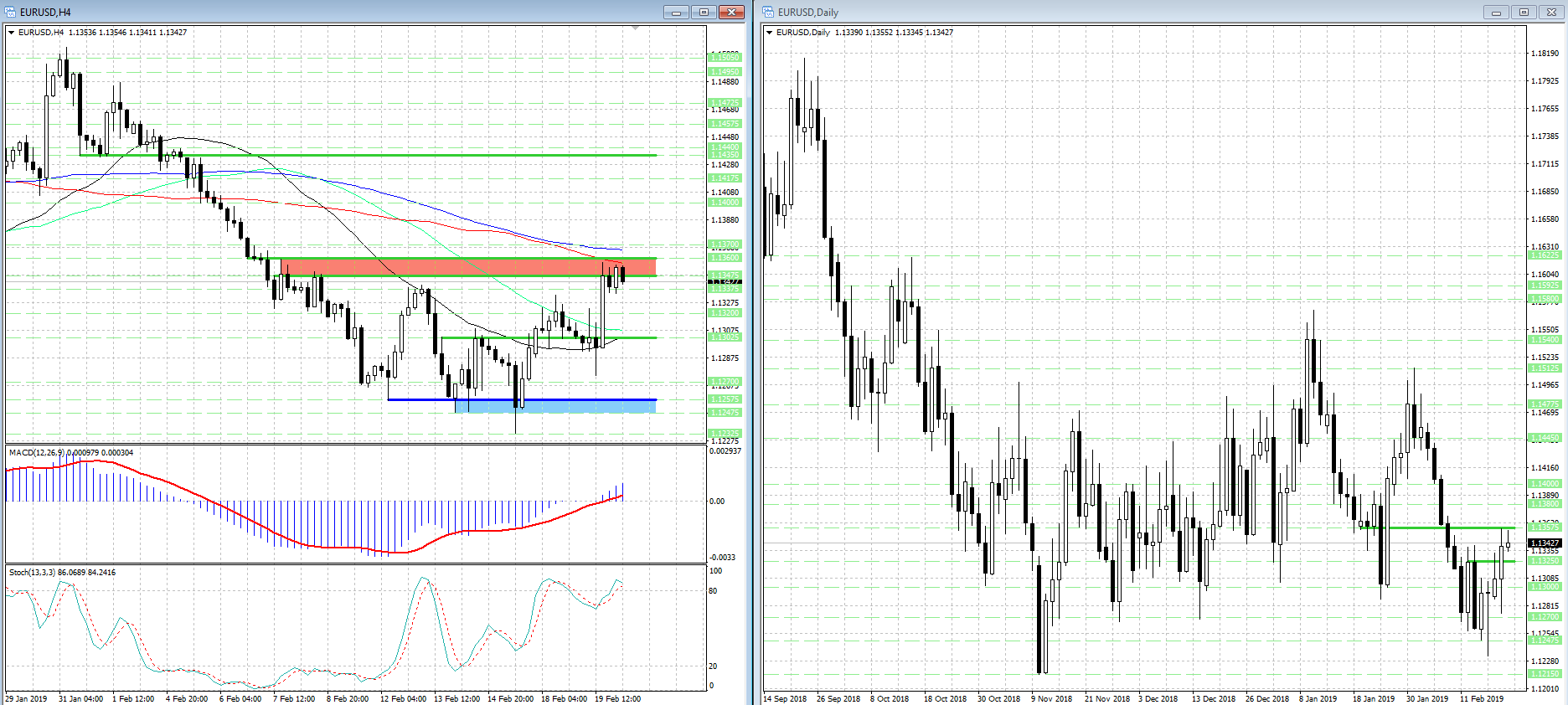Screen dimensions: 1568x705
Task: Click the 1.18190 price label on the Daily scale
Action: tap(1545, 54)
